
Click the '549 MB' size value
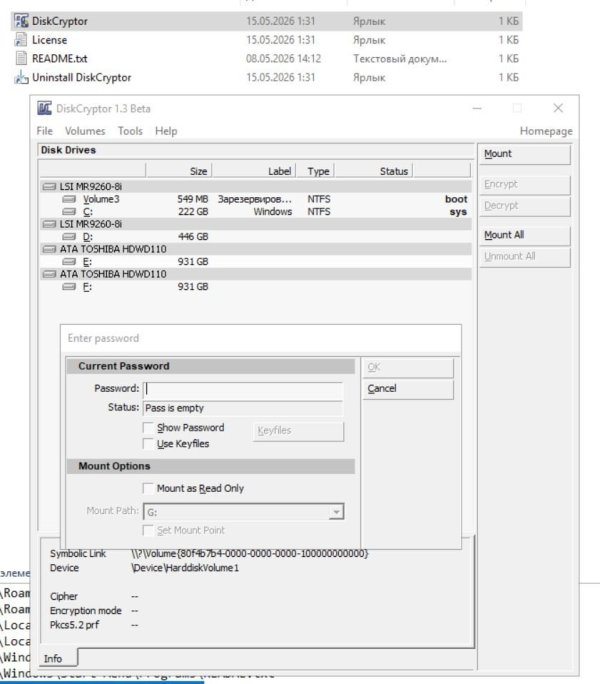click(192, 199)
